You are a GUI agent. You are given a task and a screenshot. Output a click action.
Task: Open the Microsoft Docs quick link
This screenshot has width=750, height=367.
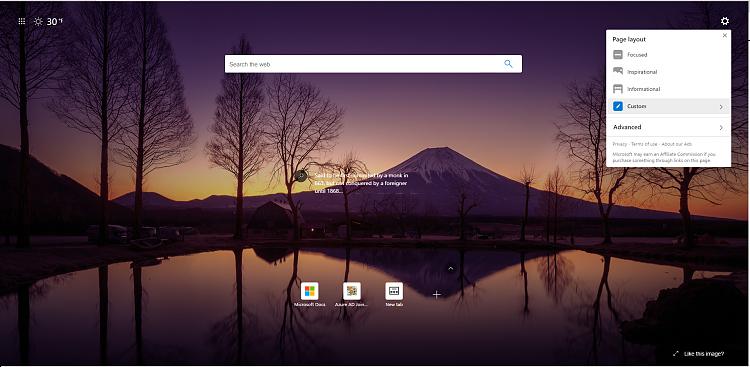pos(309,294)
